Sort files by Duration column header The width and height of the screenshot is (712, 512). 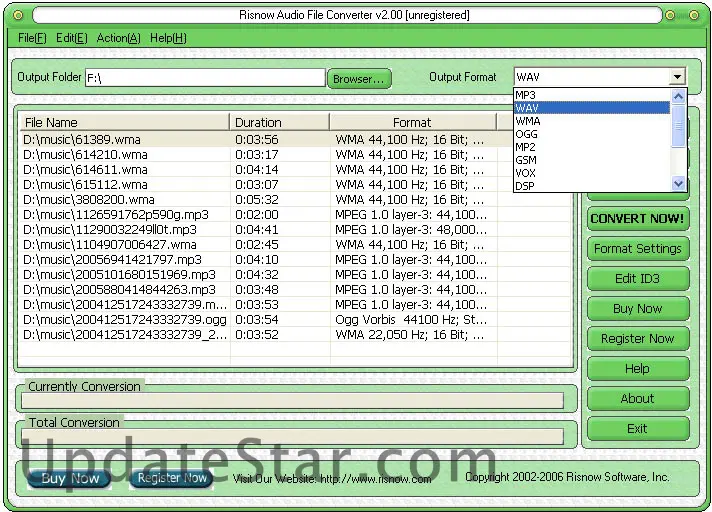pos(279,123)
